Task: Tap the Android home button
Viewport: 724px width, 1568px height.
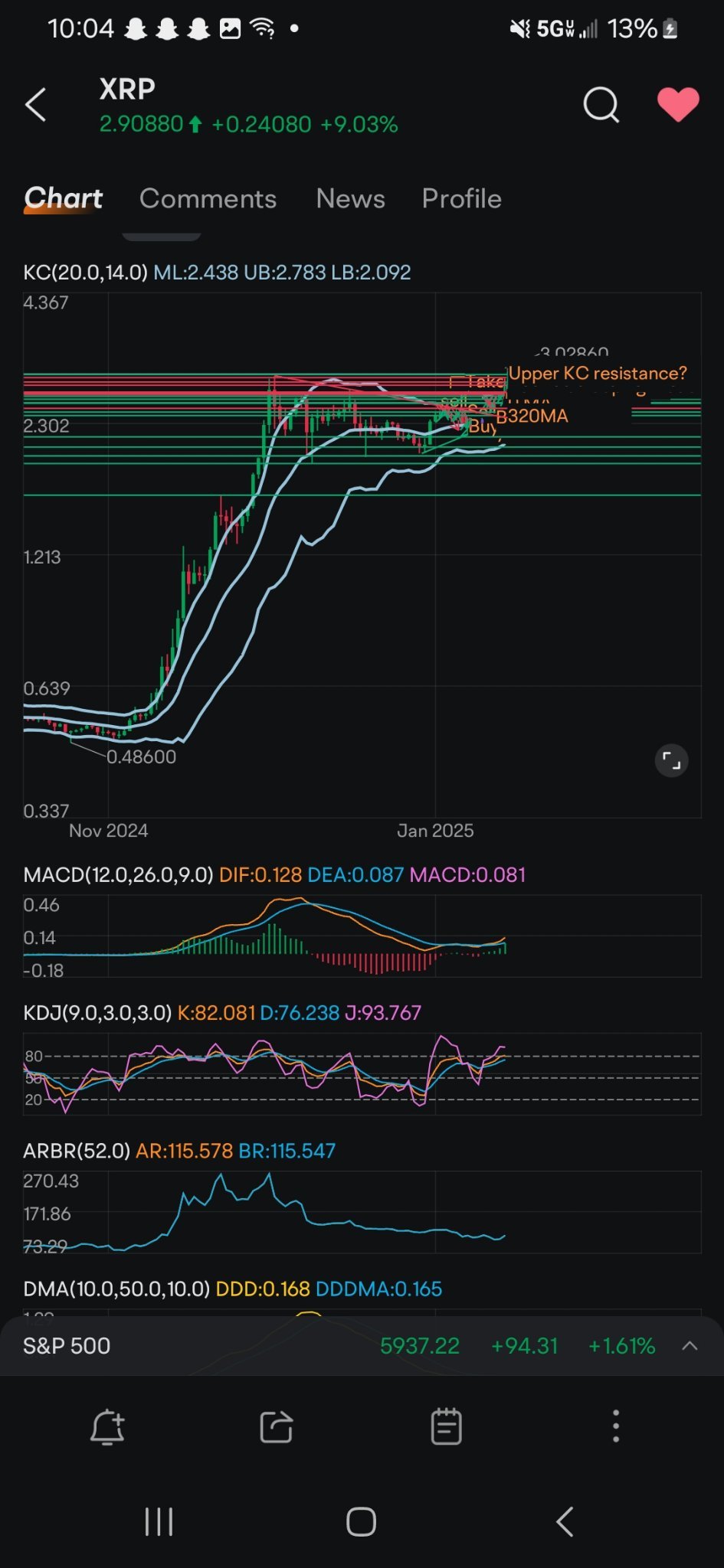Action: (x=361, y=1522)
